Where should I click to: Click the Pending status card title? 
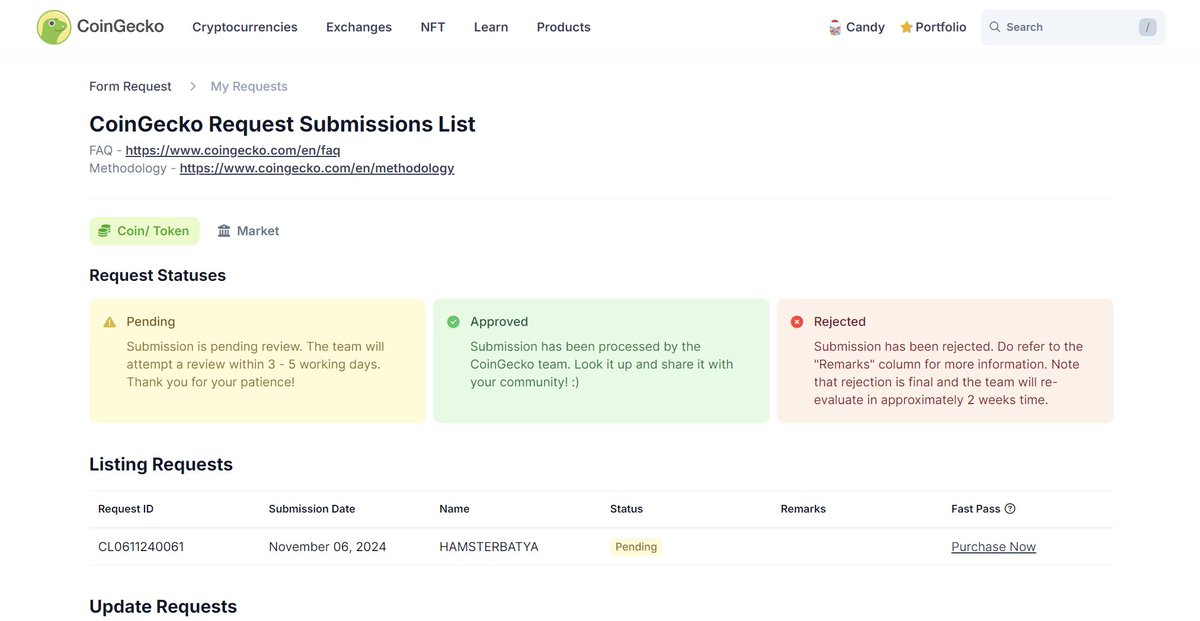click(x=151, y=322)
